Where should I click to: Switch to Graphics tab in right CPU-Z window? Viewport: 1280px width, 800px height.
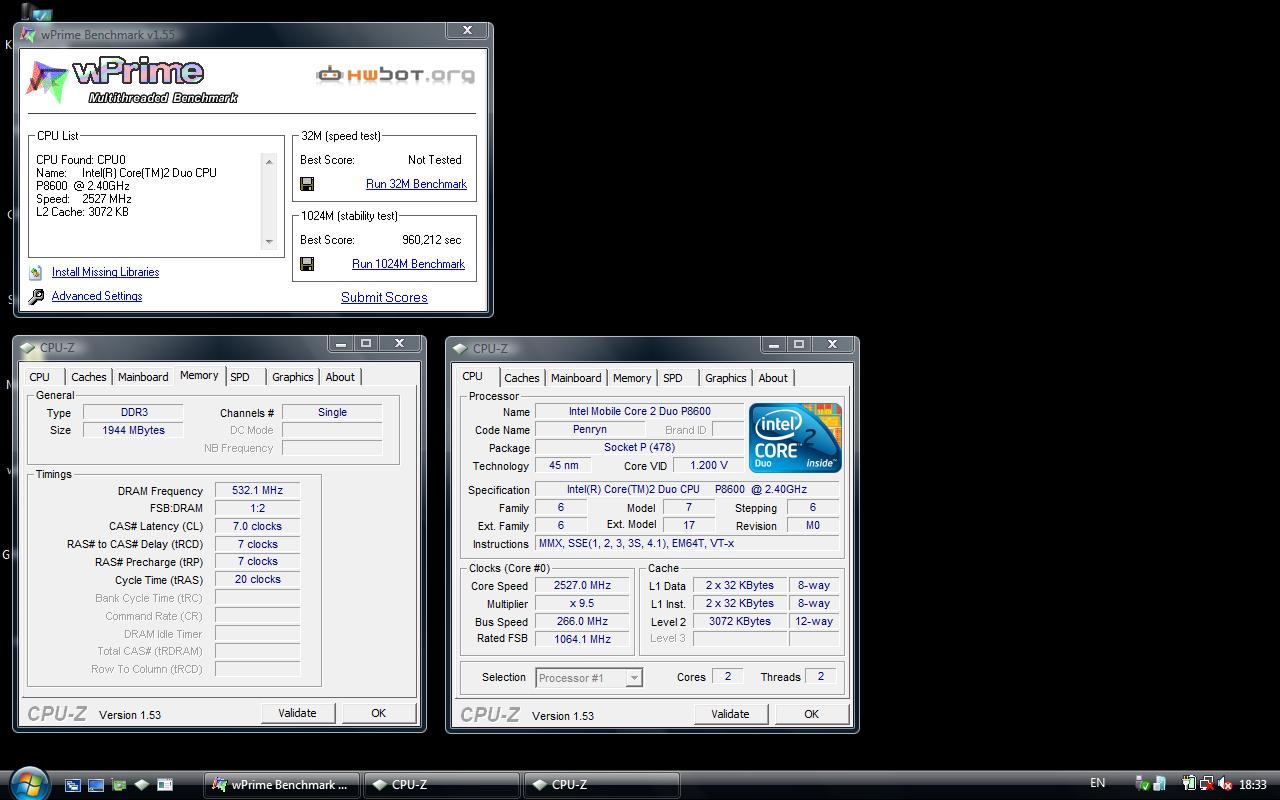click(x=726, y=378)
